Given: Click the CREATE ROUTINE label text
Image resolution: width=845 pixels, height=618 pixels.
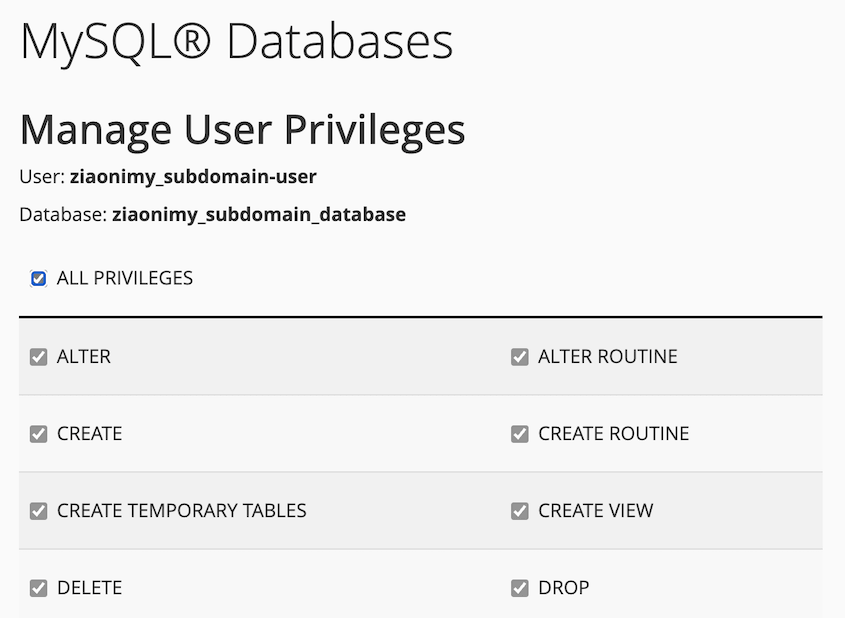Looking at the screenshot, I should coord(613,434).
